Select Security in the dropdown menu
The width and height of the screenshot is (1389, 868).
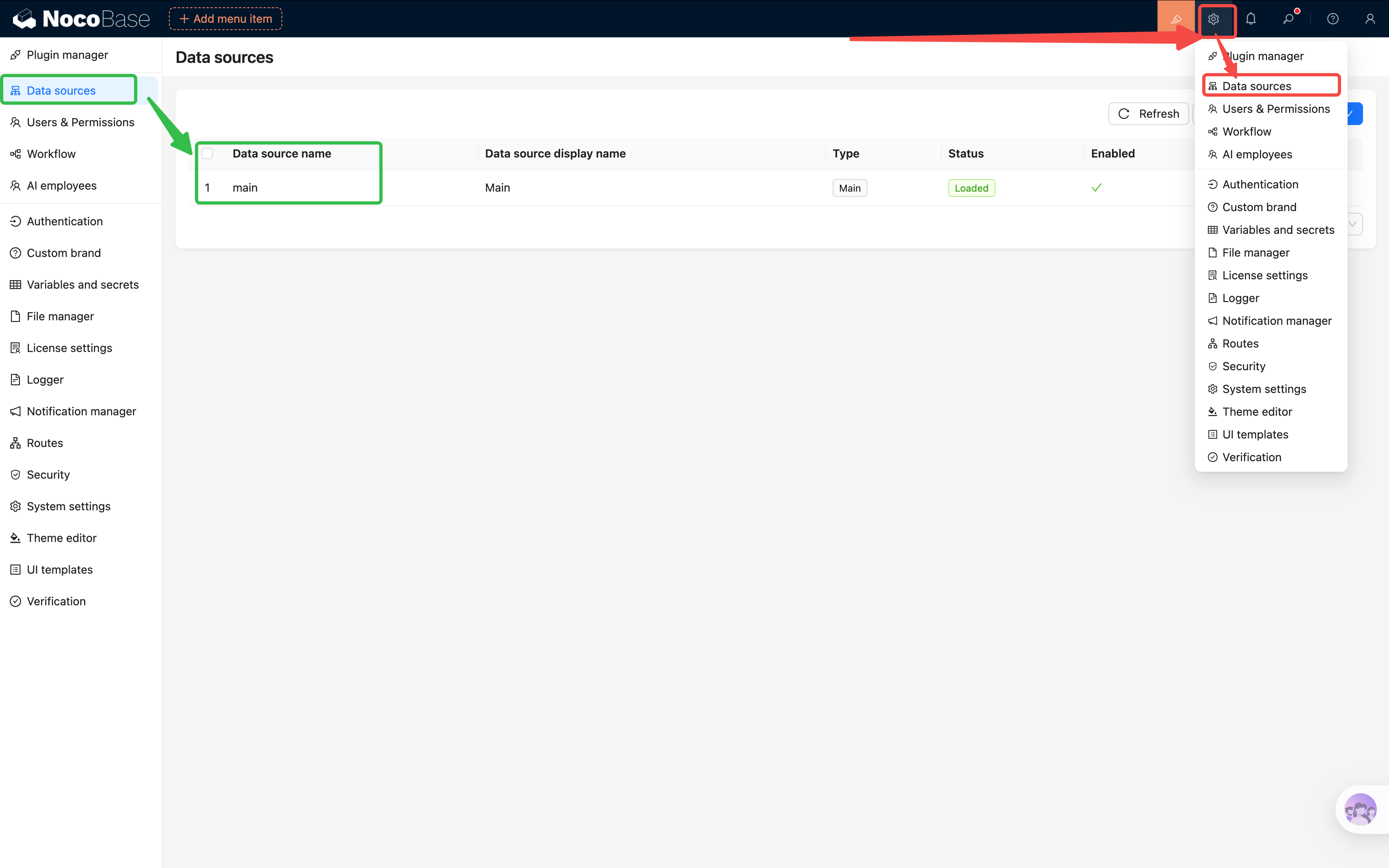pos(1243,366)
